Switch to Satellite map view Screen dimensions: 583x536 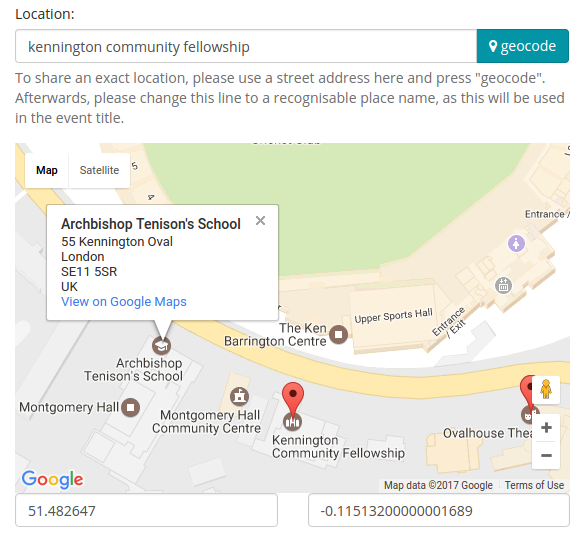coord(99,170)
